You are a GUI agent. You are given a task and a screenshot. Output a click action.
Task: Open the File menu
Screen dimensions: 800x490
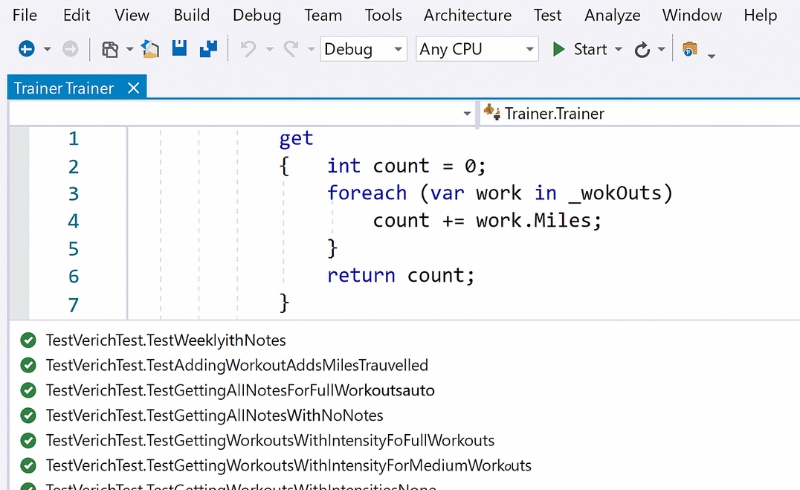click(24, 15)
